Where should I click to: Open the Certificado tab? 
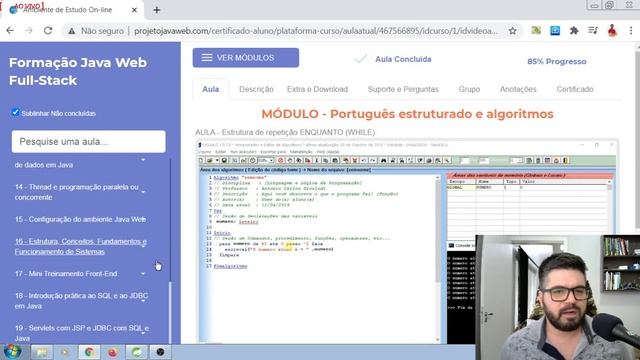click(575, 89)
